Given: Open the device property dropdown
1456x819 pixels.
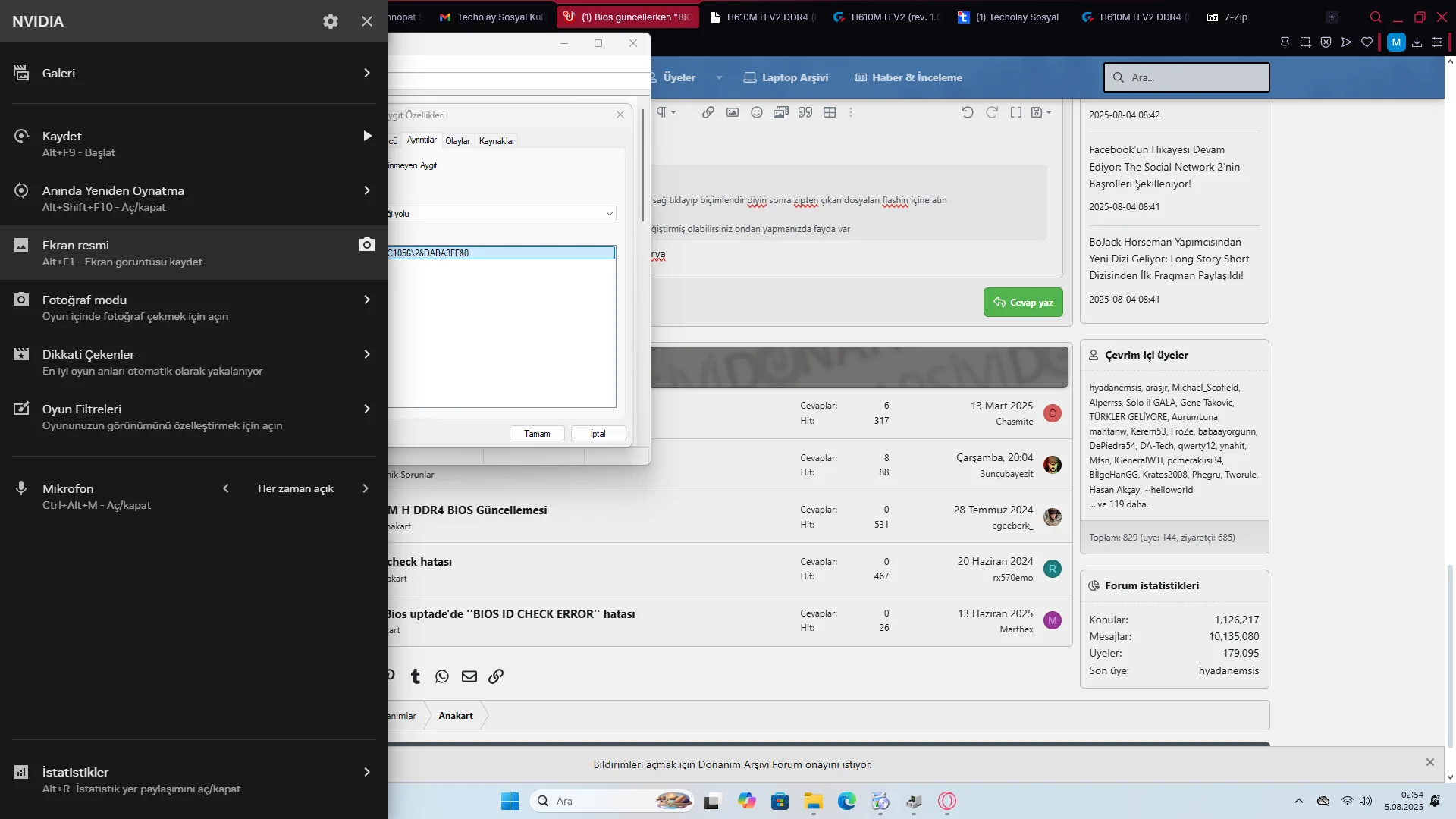Looking at the screenshot, I should 609,214.
